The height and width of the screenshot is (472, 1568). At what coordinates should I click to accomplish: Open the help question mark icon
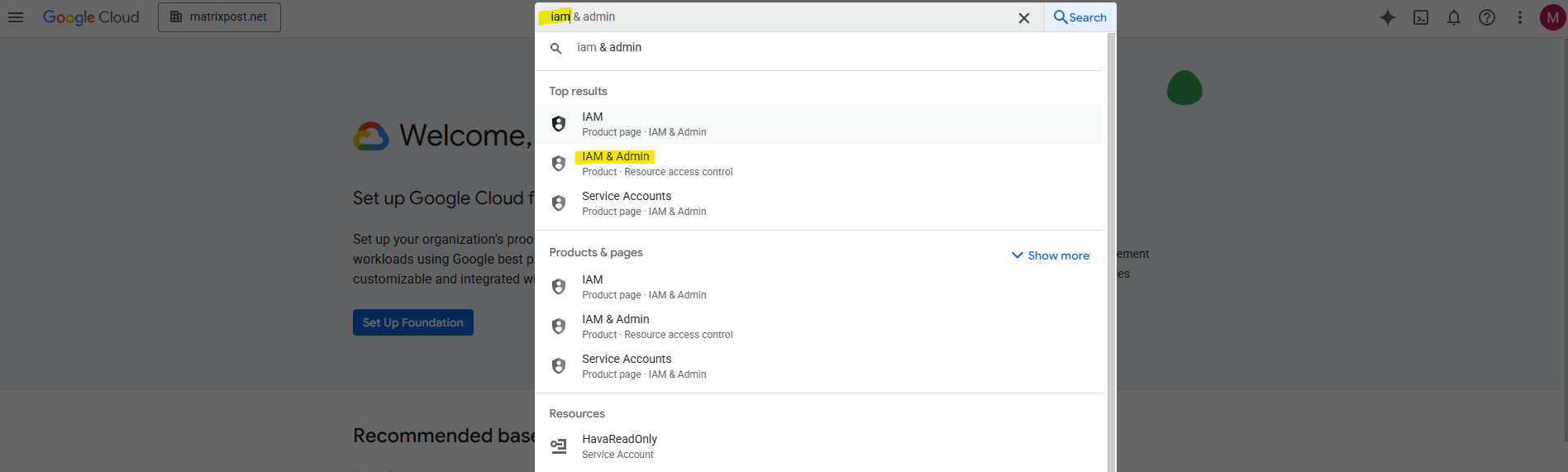point(1487,17)
